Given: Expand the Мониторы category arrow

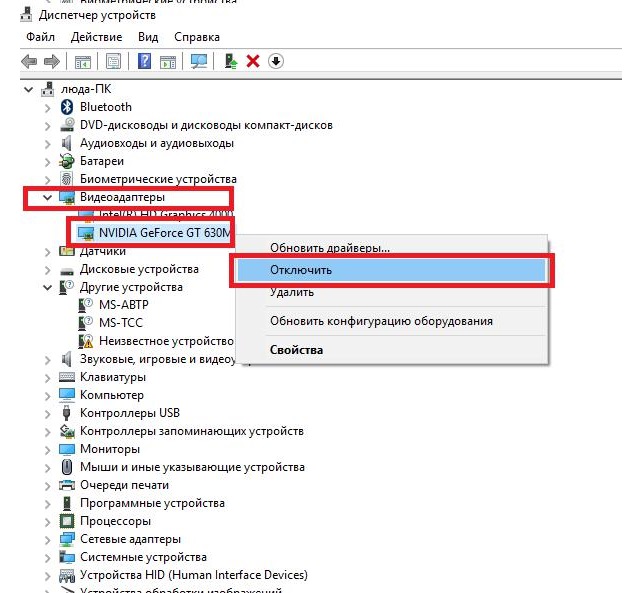Looking at the screenshot, I should 48,450.
